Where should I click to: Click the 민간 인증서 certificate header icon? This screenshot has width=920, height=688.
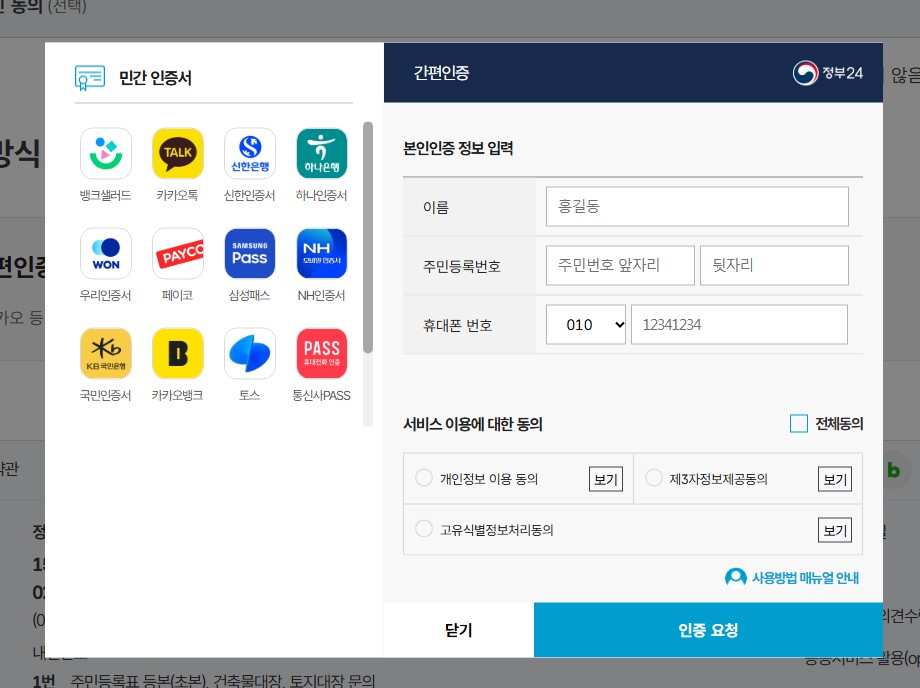point(90,77)
